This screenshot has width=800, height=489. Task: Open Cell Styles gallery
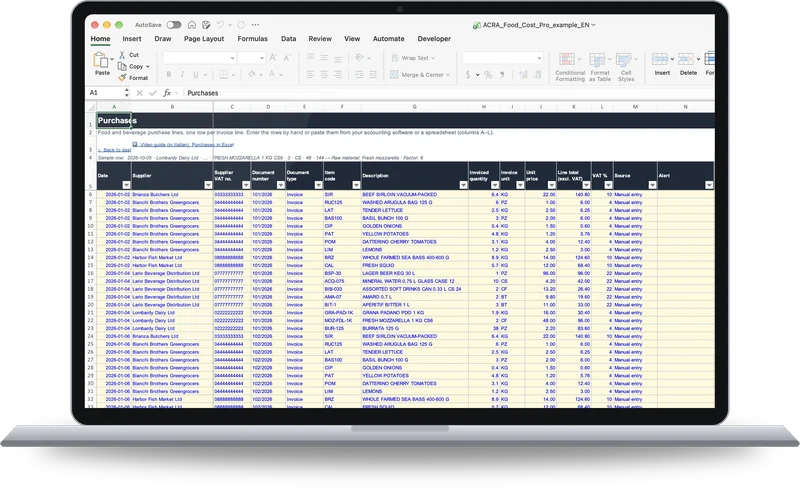click(626, 67)
